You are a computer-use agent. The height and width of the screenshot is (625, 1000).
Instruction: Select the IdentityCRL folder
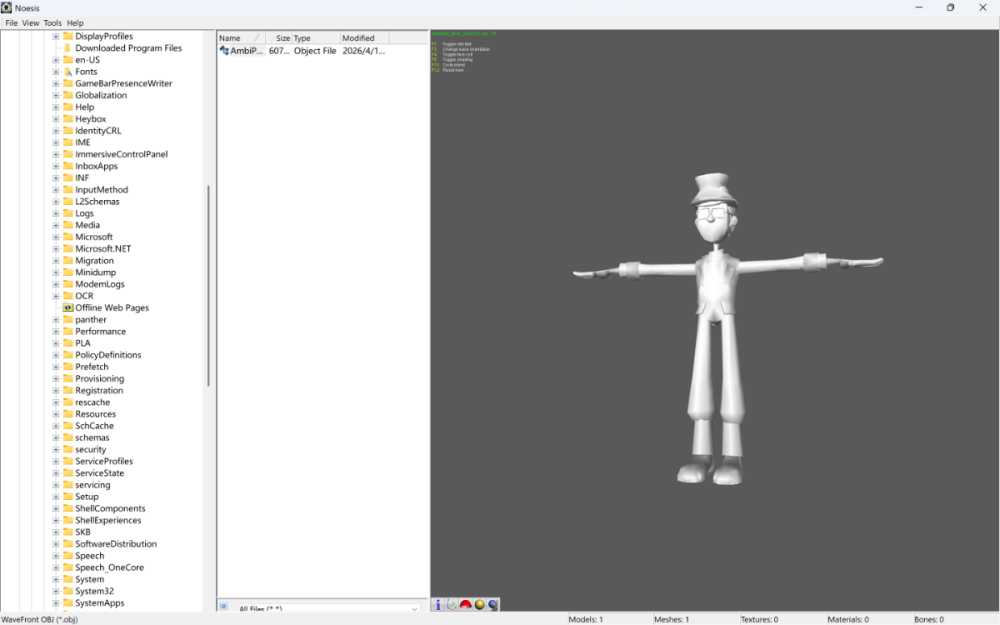coord(98,131)
